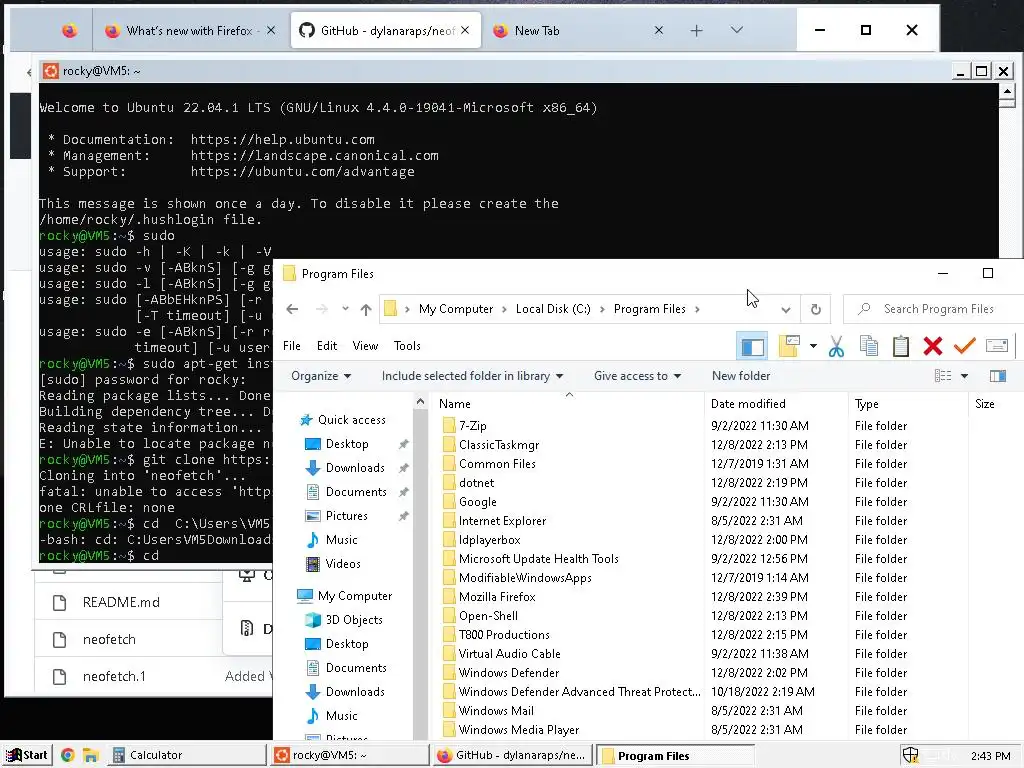Screen dimensions: 1024x768
Task: Select the Mozilla Firefox folder
Action: point(496,597)
